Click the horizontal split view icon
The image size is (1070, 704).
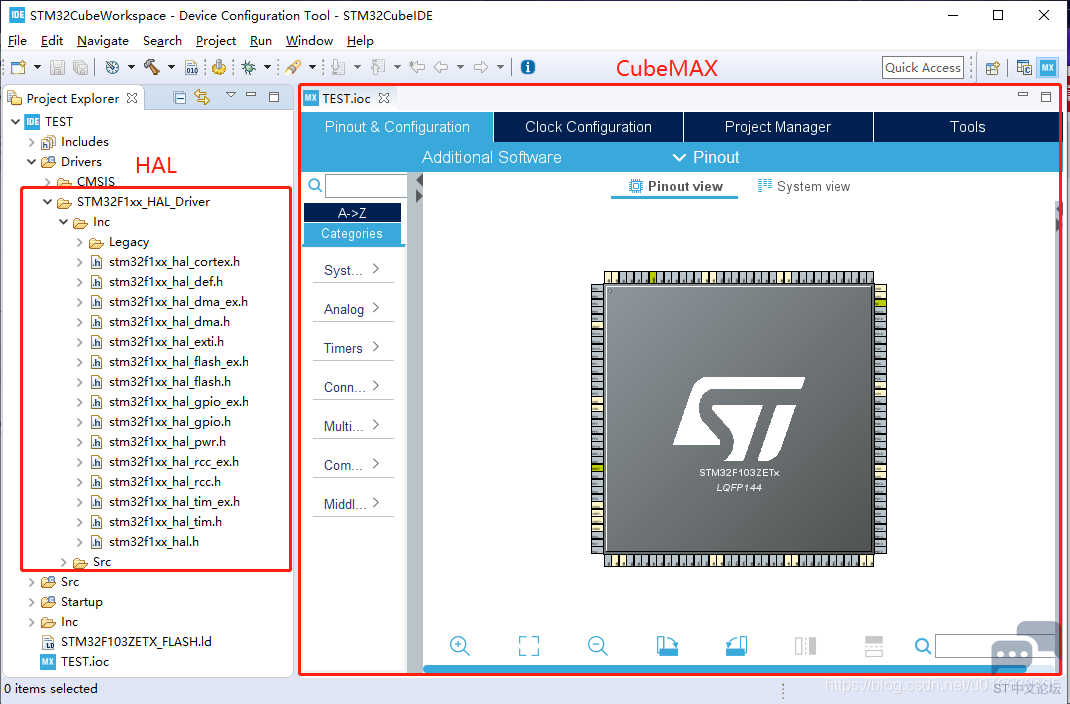click(874, 645)
